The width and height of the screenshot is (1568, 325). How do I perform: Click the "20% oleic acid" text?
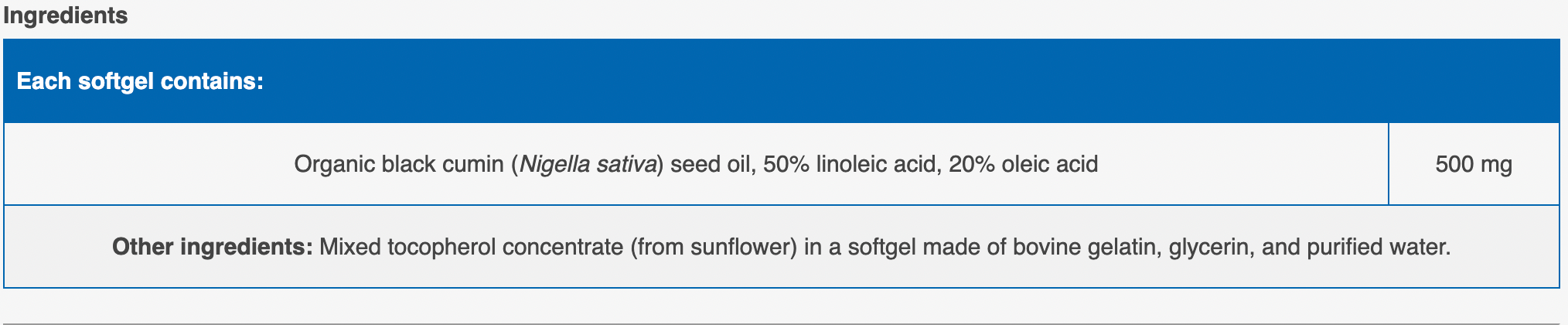pos(1024,164)
